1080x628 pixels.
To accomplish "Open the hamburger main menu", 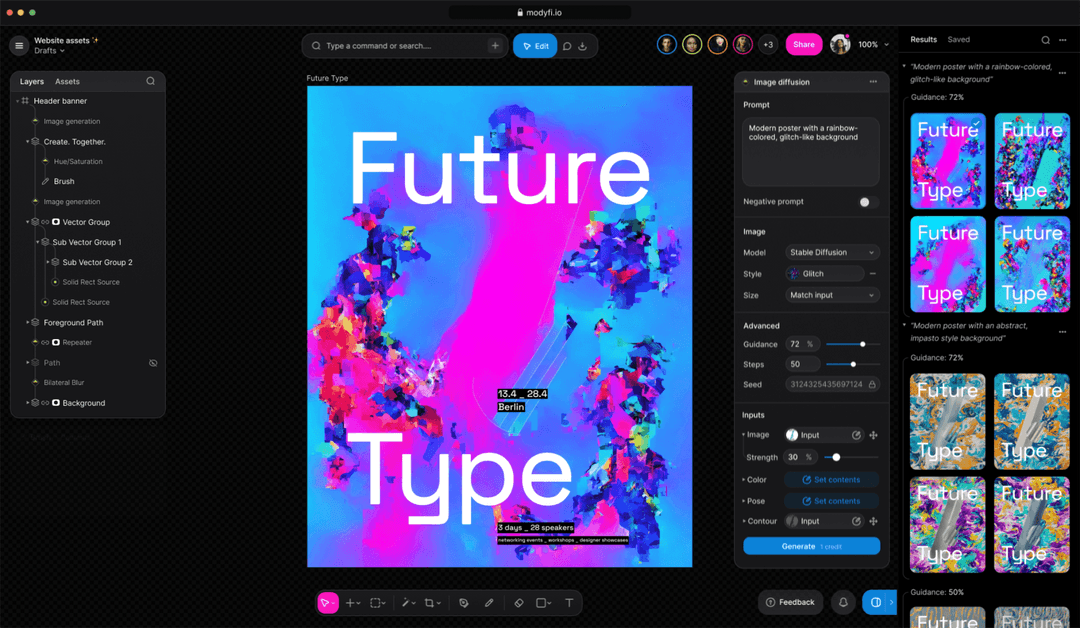I will click(19, 45).
